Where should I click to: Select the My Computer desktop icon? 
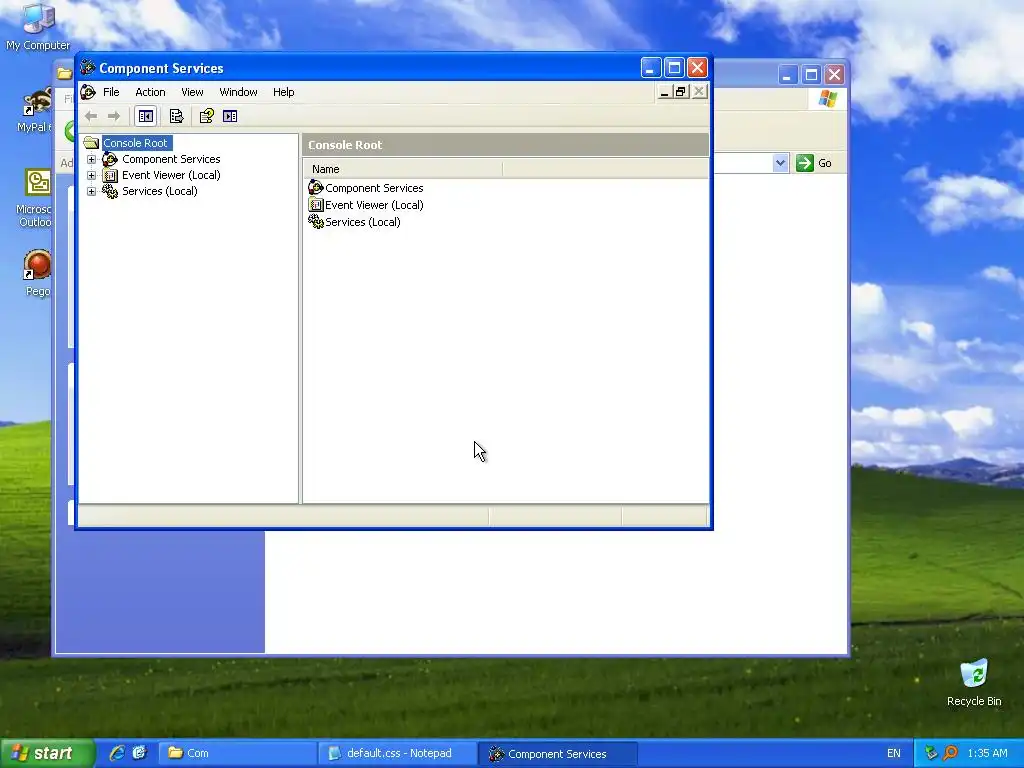tap(38, 27)
